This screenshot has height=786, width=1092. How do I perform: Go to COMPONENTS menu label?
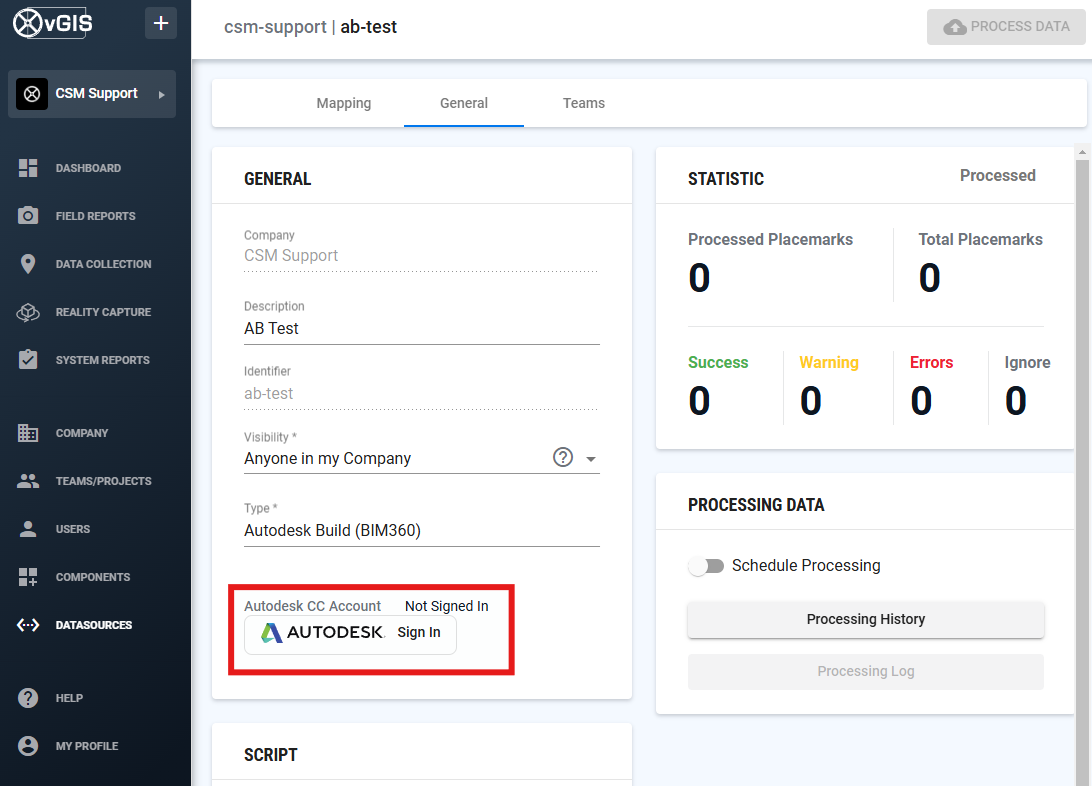pyautogui.click(x=93, y=578)
